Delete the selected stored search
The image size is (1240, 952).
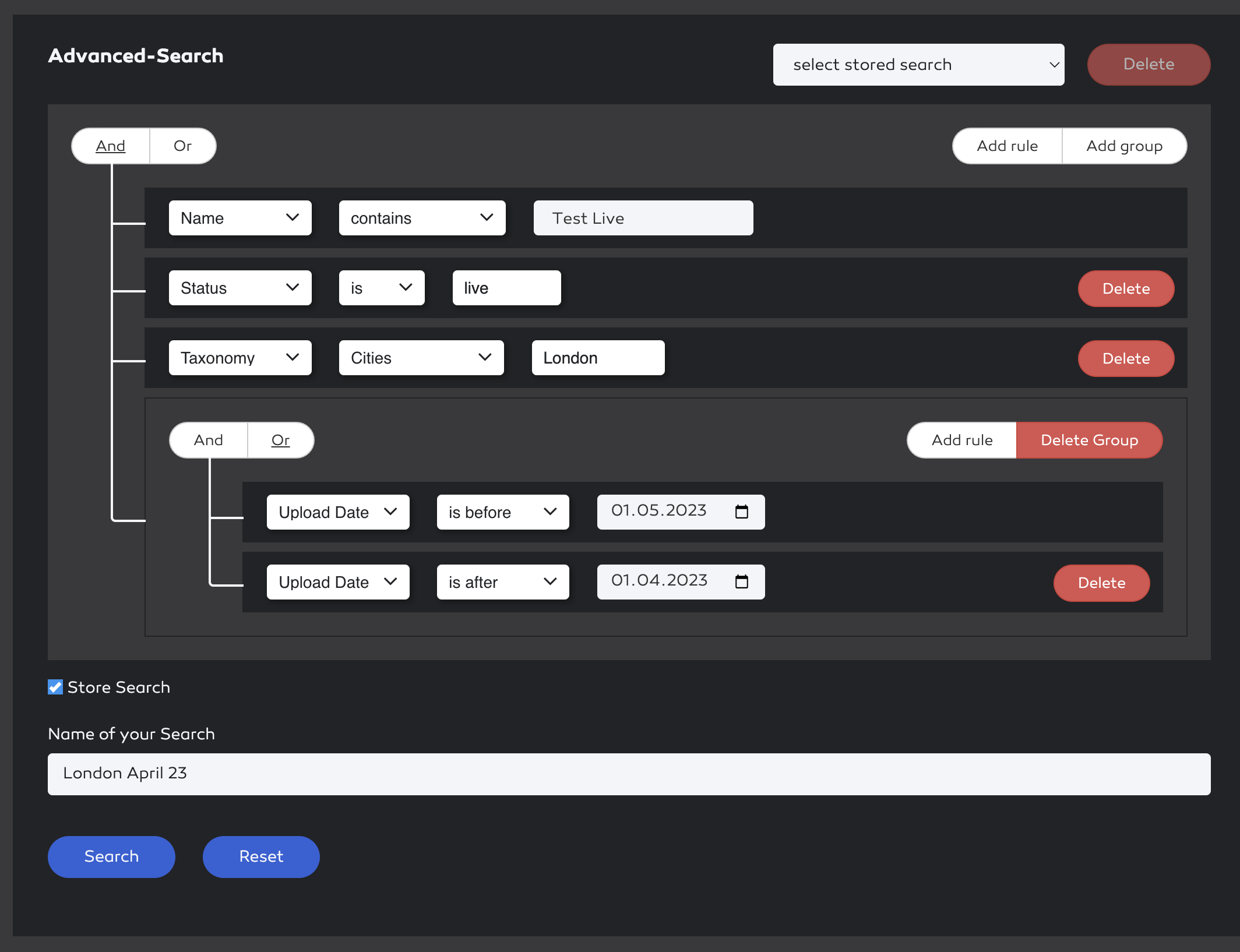click(x=1149, y=64)
